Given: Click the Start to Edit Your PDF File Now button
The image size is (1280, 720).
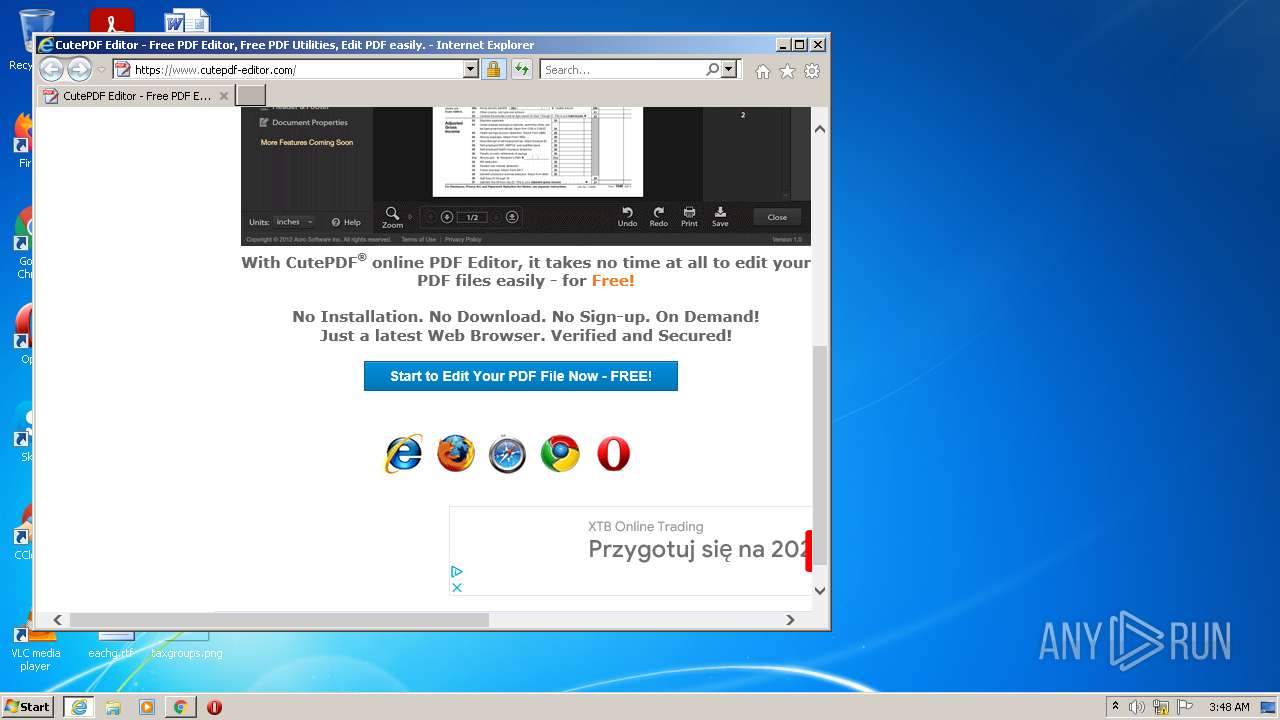Looking at the screenshot, I should point(521,376).
